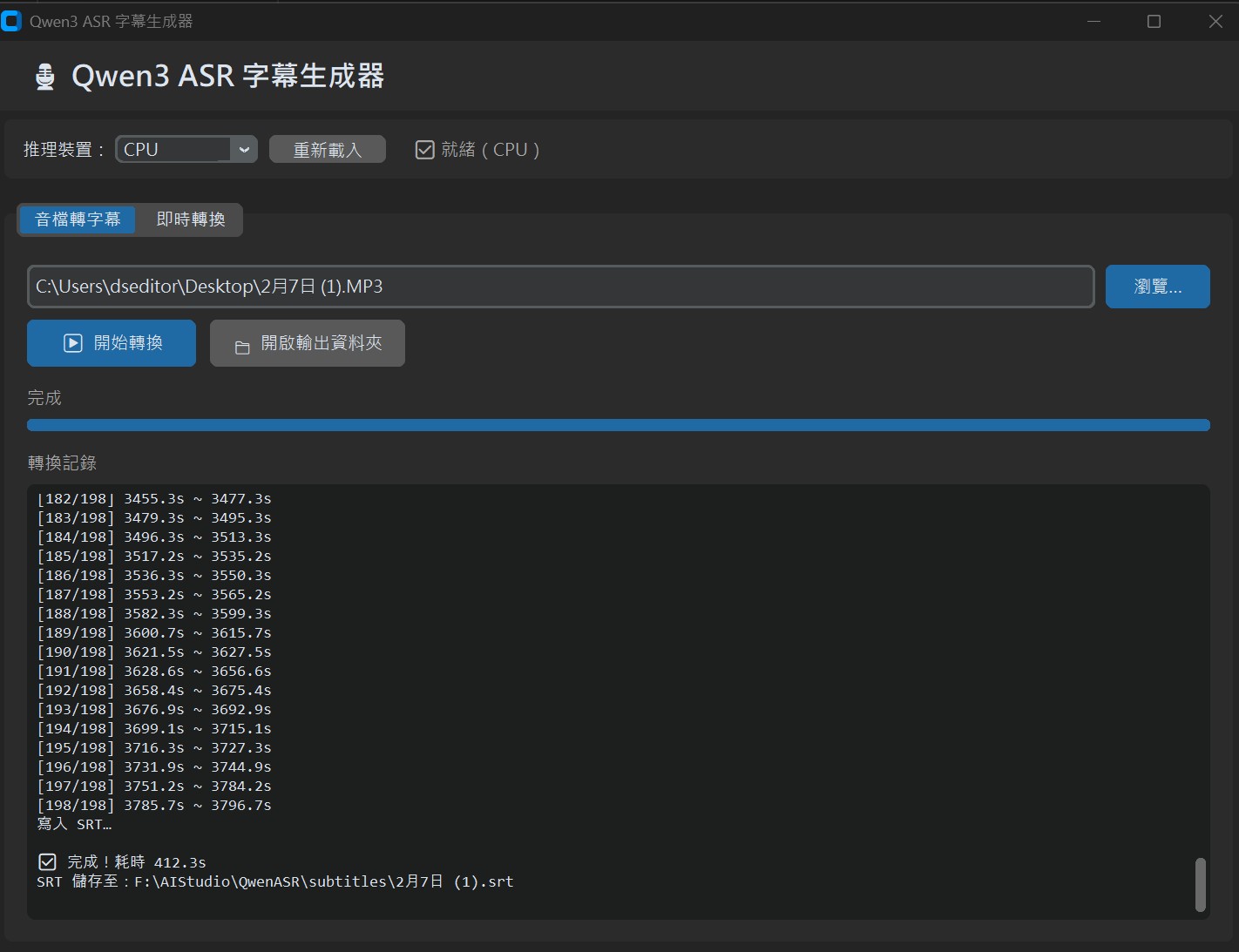Select log line [195/198] 3716.3s ~ 3727.3s
Screen dimensions: 1239x952
click(x=154, y=748)
